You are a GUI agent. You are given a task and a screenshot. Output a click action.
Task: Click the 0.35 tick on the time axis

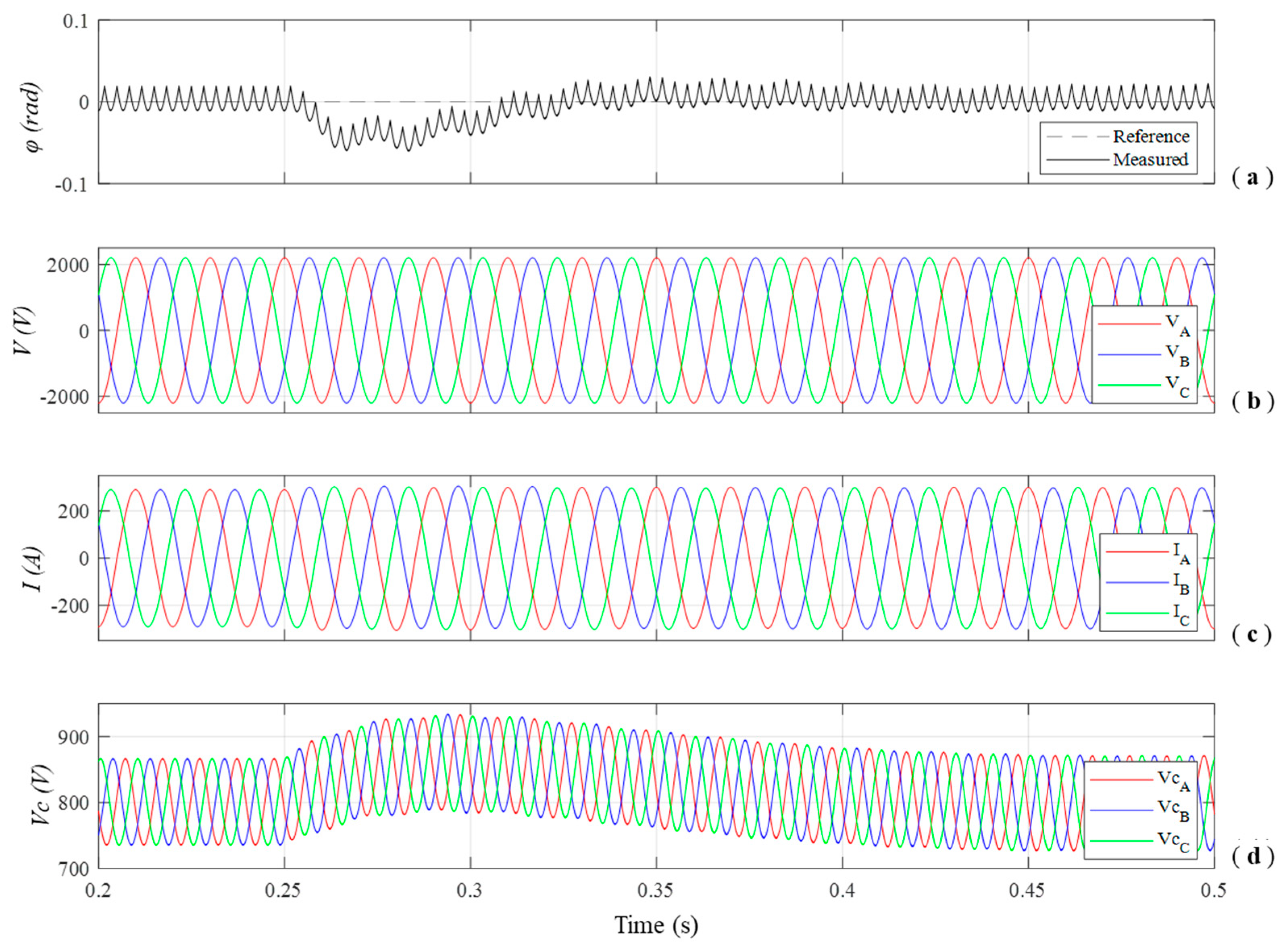(656, 891)
